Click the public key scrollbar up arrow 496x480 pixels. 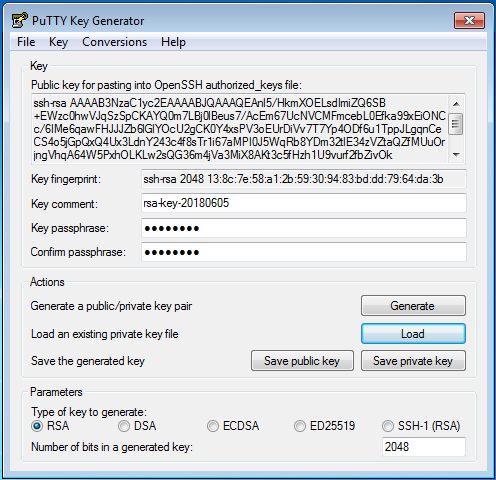click(x=456, y=104)
